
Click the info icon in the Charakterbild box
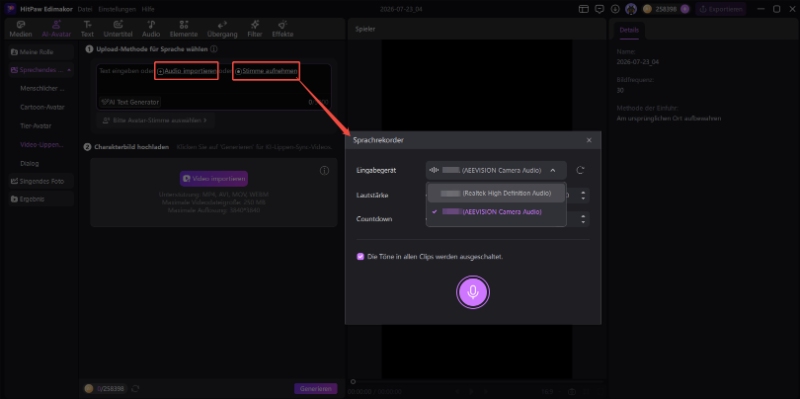(324, 170)
